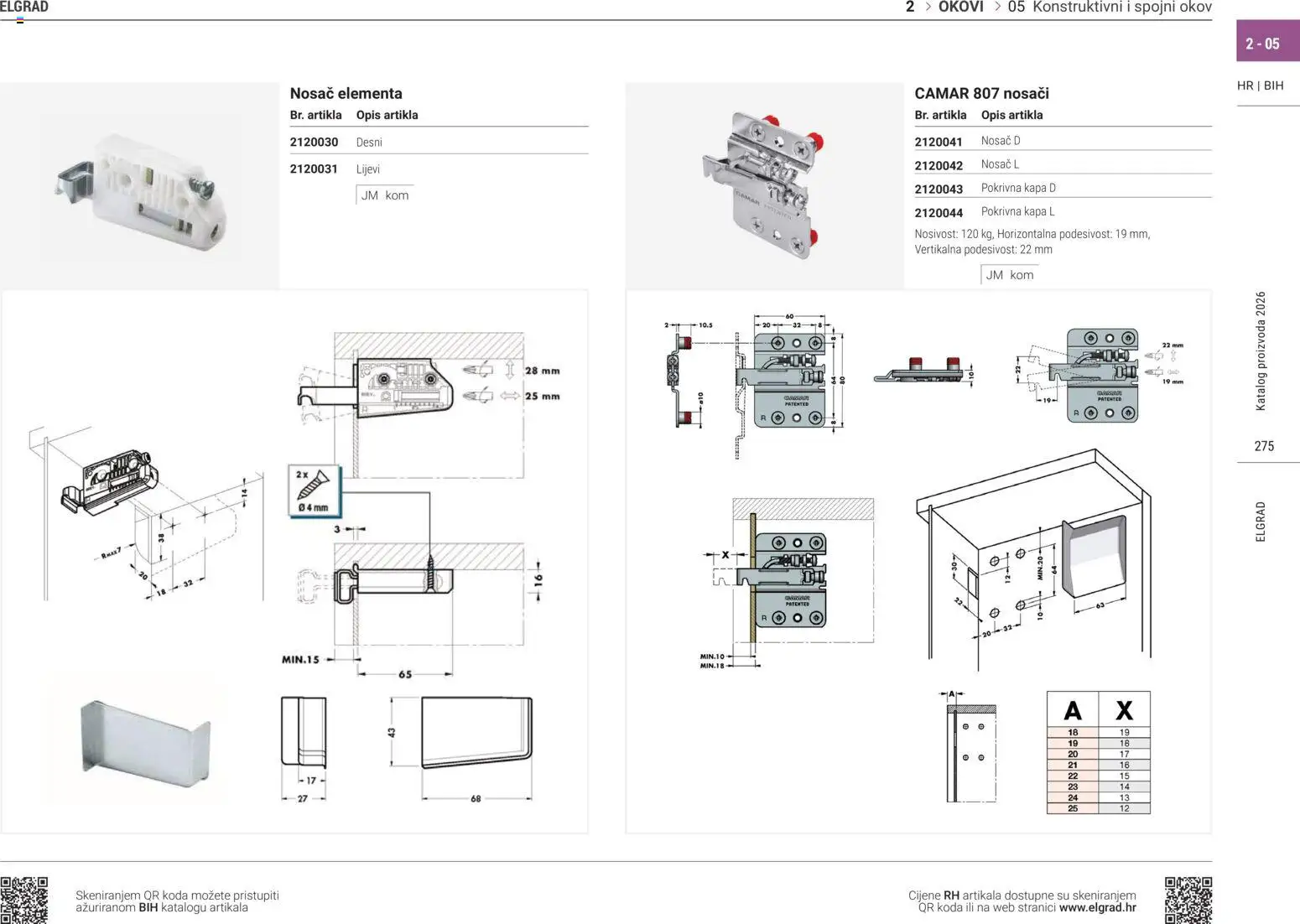Click the bottom-right QR code
The image size is (1300, 924).
1188,900
